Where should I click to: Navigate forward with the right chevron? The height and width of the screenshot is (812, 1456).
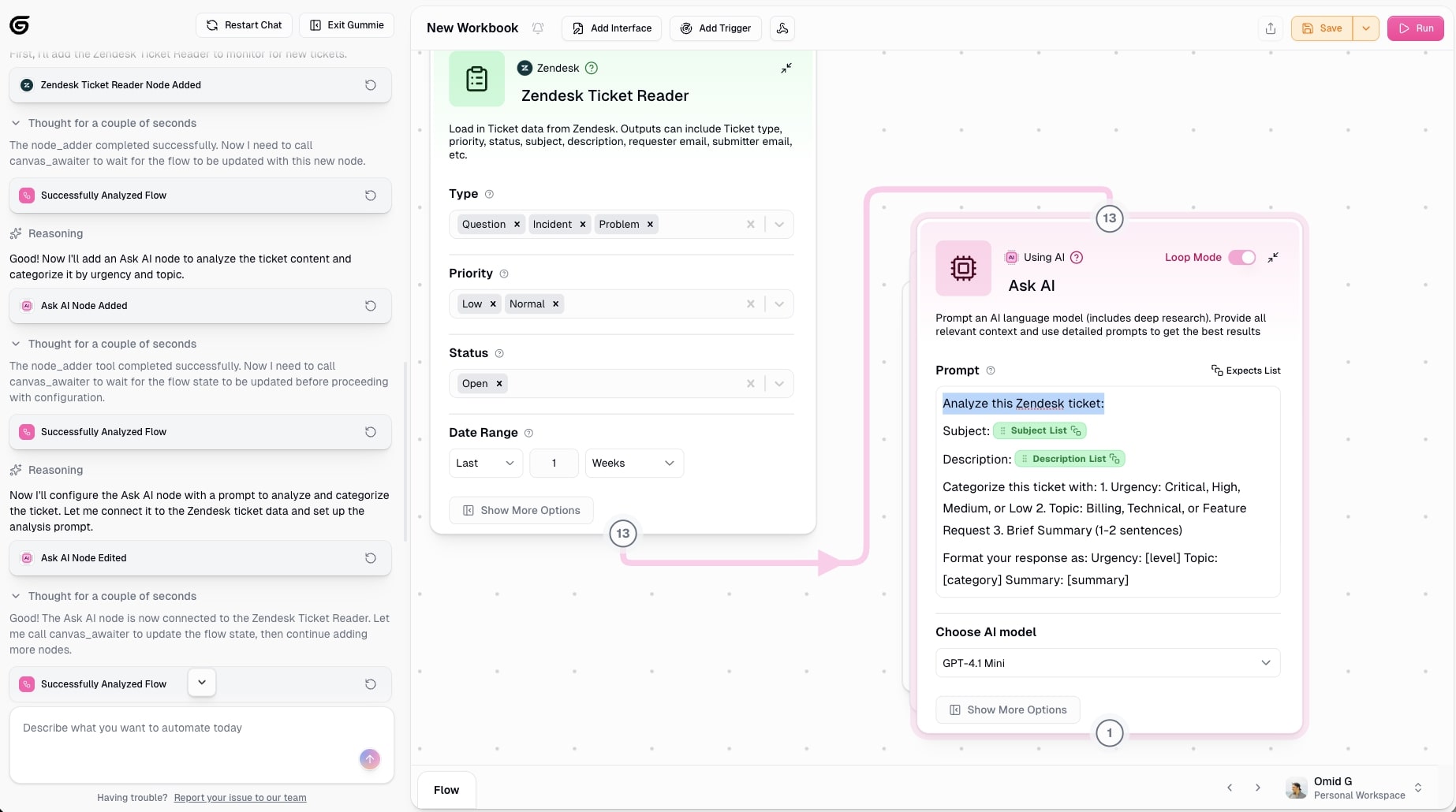[1258, 788]
